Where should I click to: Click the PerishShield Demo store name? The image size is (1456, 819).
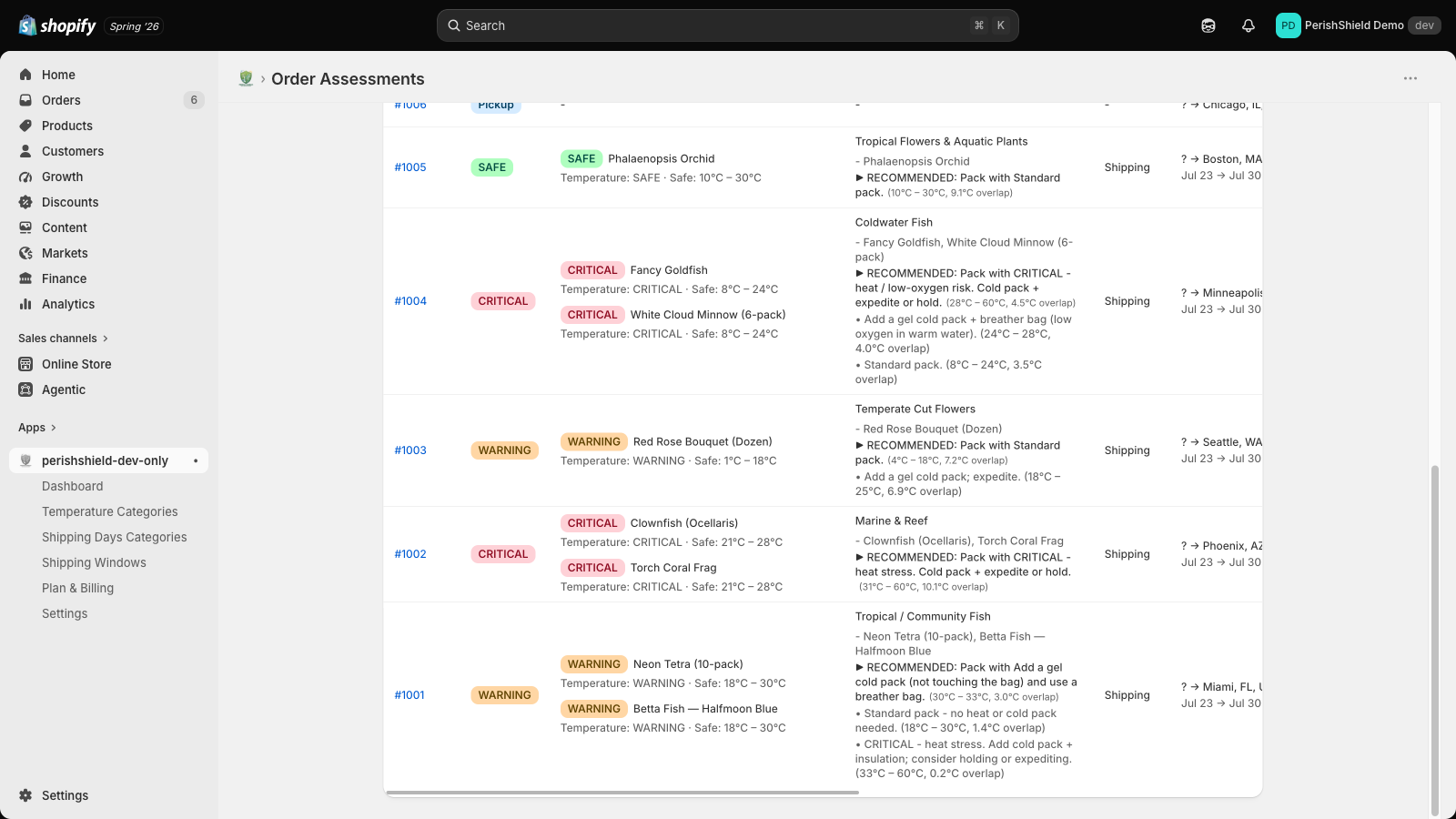pyautogui.click(x=1354, y=25)
